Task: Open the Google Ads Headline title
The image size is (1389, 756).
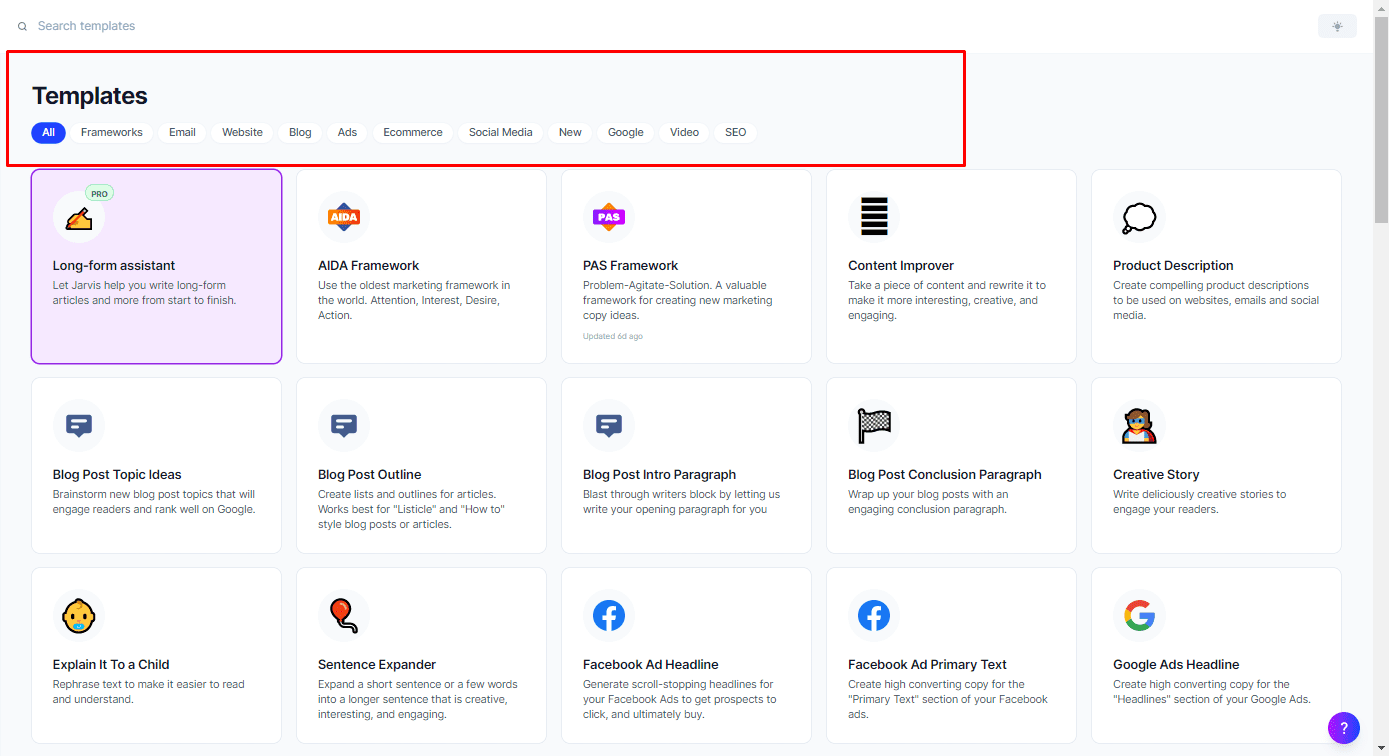Action: point(1176,665)
